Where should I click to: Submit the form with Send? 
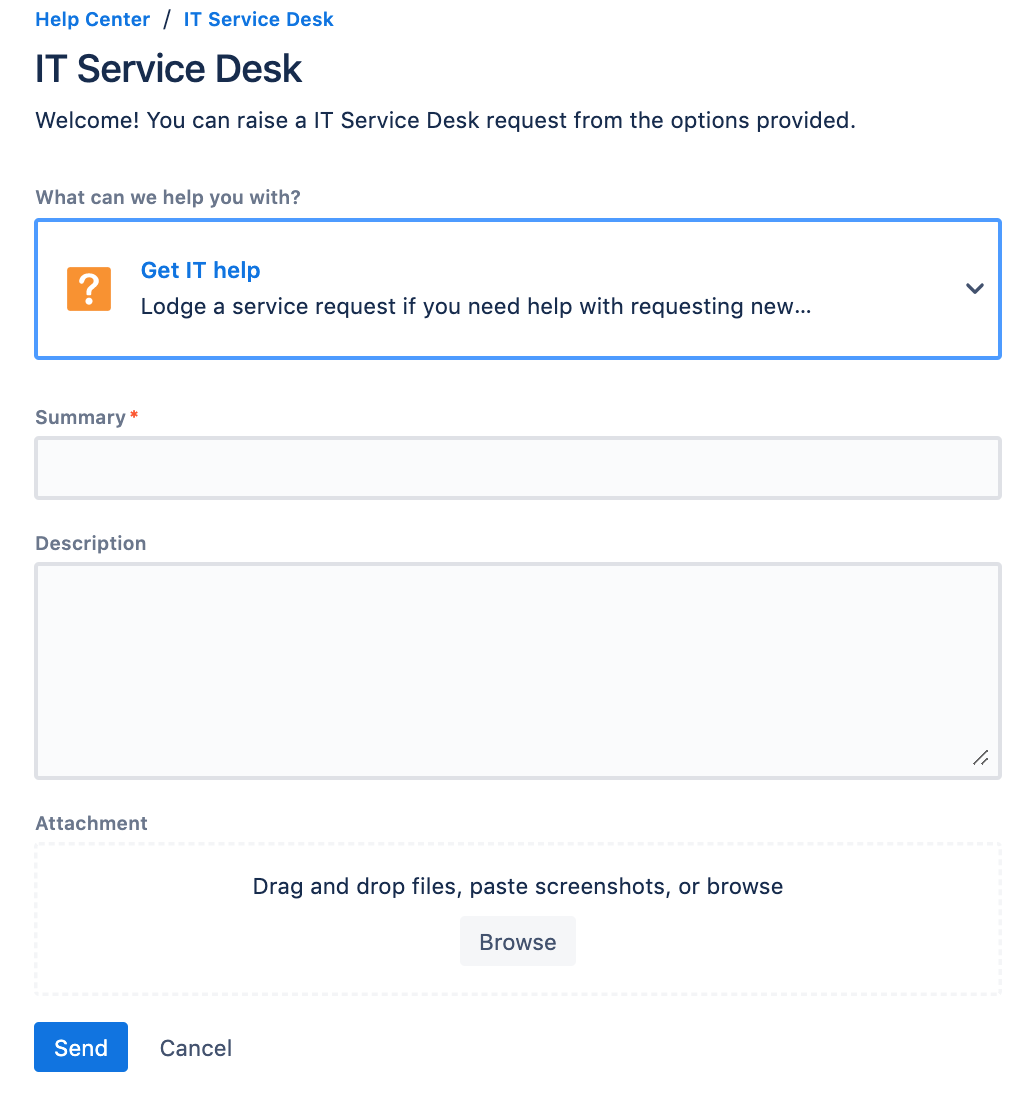coord(81,1047)
